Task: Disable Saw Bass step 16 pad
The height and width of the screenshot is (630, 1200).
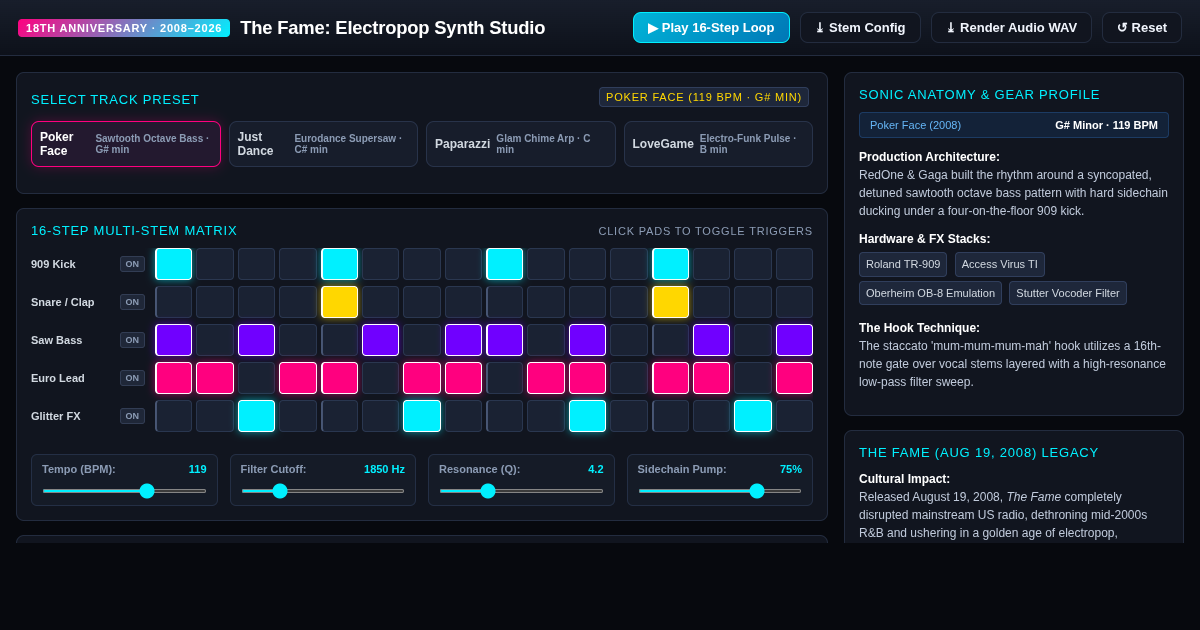Action: pyautogui.click(x=794, y=340)
